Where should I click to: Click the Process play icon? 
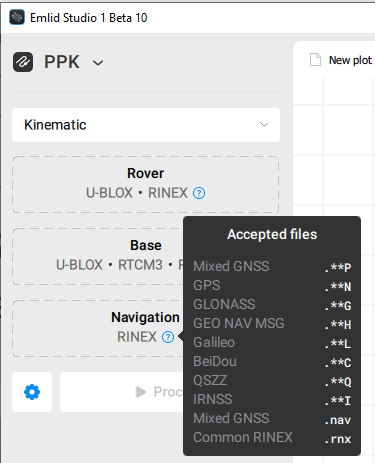tap(141, 392)
